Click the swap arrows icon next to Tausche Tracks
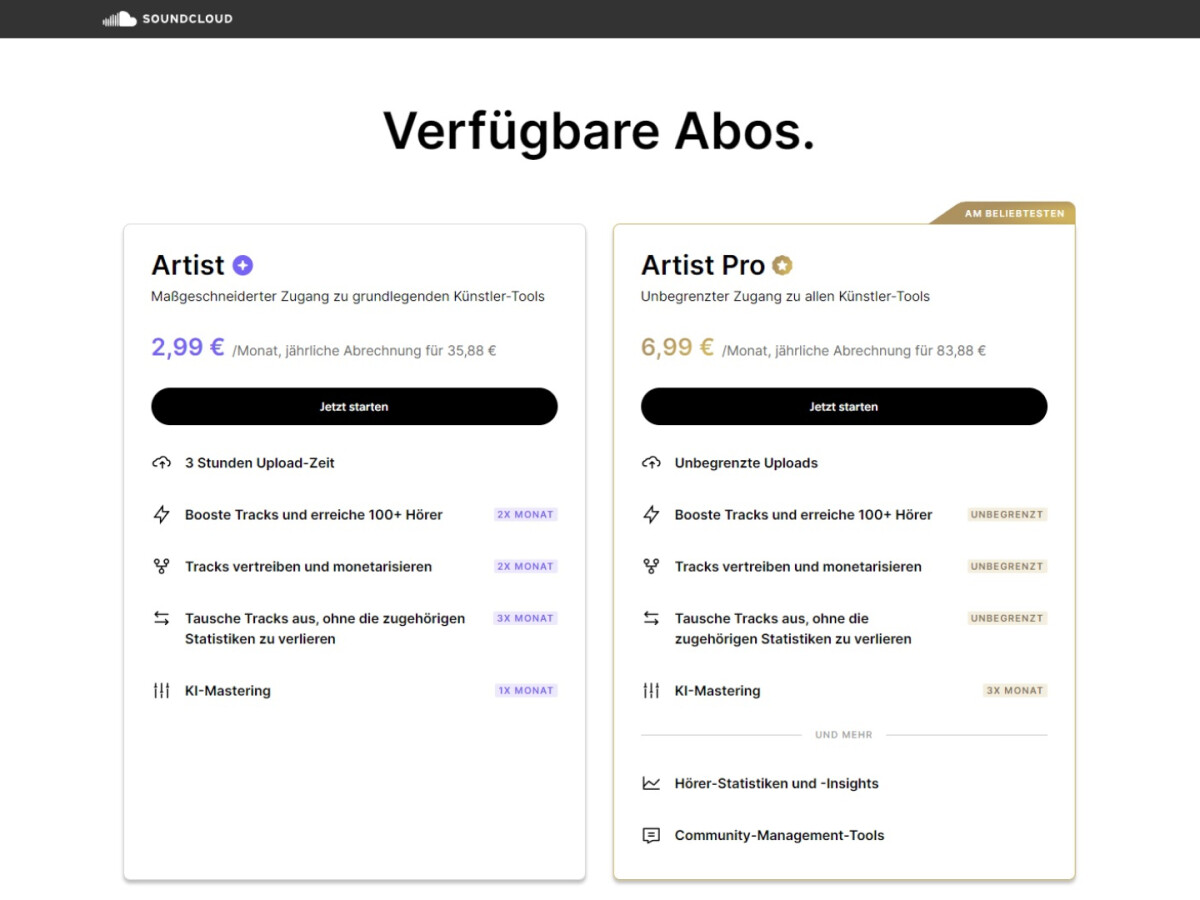The image size is (1200, 900). (160, 618)
